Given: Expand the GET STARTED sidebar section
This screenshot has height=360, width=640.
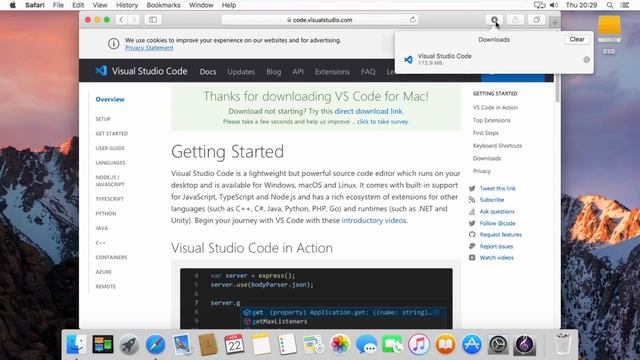Looking at the screenshot, I should tap(111, 133).
